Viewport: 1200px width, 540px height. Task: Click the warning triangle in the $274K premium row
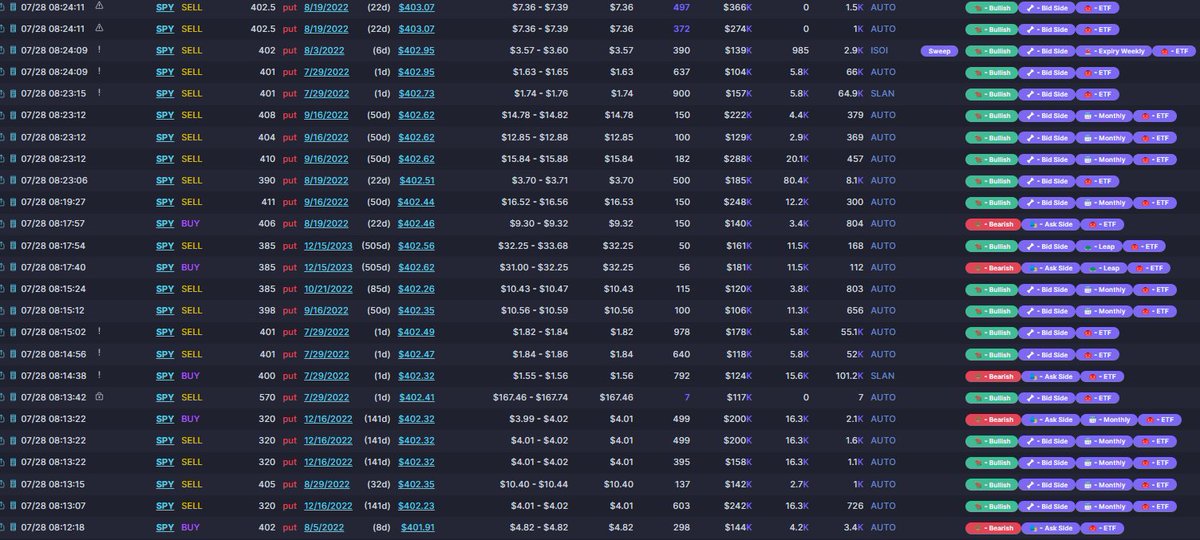click(99, 28)
